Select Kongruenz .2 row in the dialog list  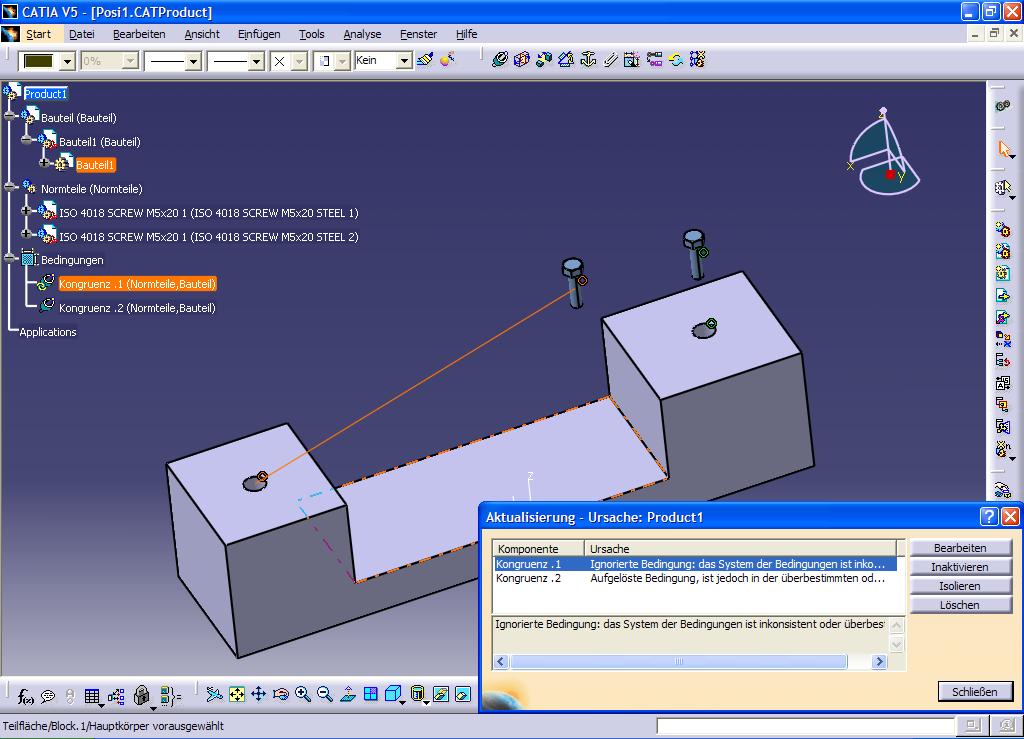(x=696, y=578)
